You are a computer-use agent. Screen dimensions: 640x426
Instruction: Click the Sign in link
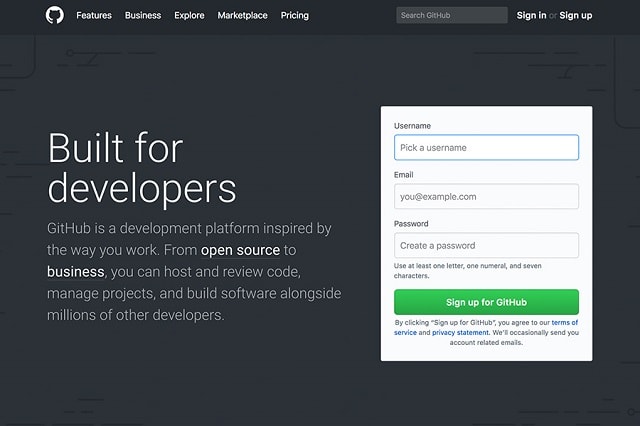(531, 16)
